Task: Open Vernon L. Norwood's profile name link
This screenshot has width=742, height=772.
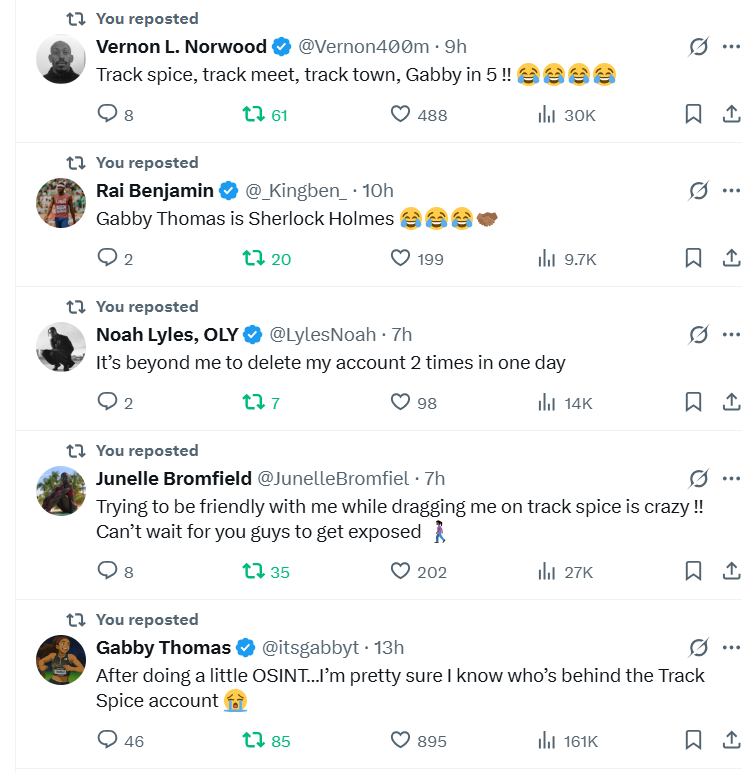Action: pyautogui.click(x=181, y=47)
